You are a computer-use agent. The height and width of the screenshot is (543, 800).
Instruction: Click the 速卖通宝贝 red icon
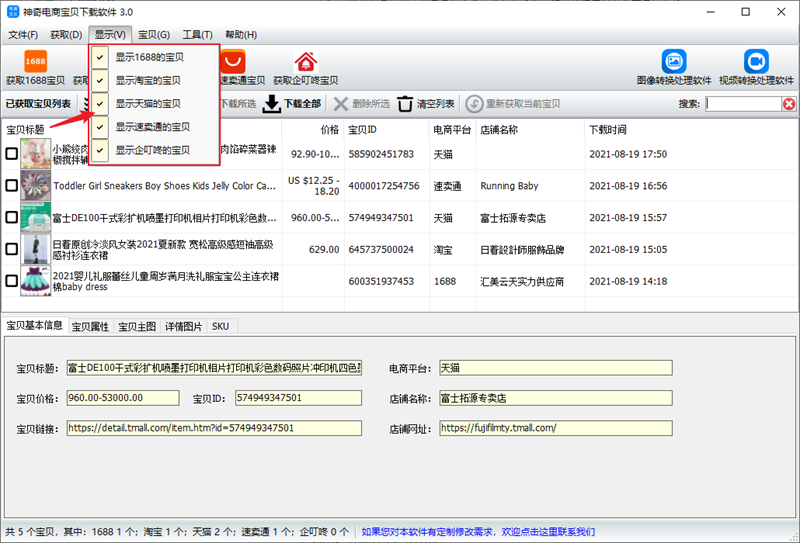(233, 61)
